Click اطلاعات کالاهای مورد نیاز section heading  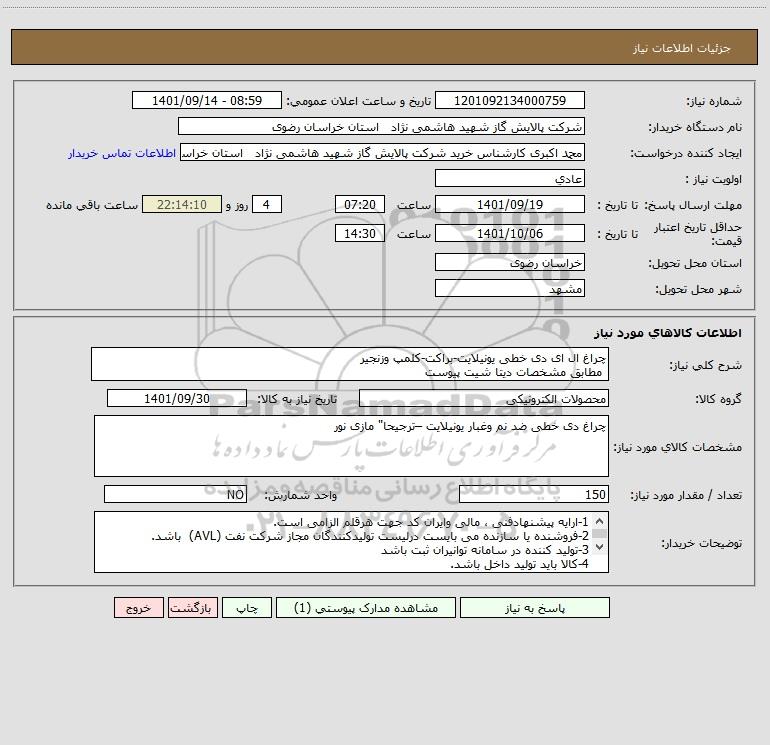click(668, 333)
